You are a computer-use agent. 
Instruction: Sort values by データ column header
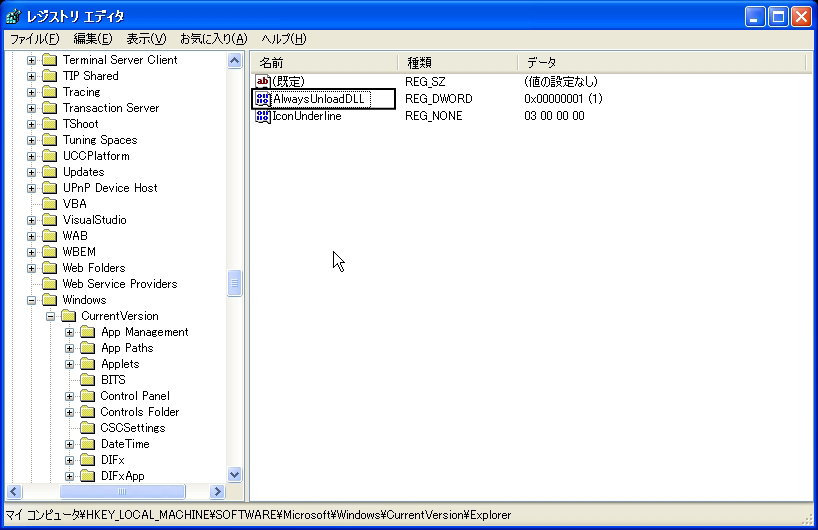coord(662,63)
